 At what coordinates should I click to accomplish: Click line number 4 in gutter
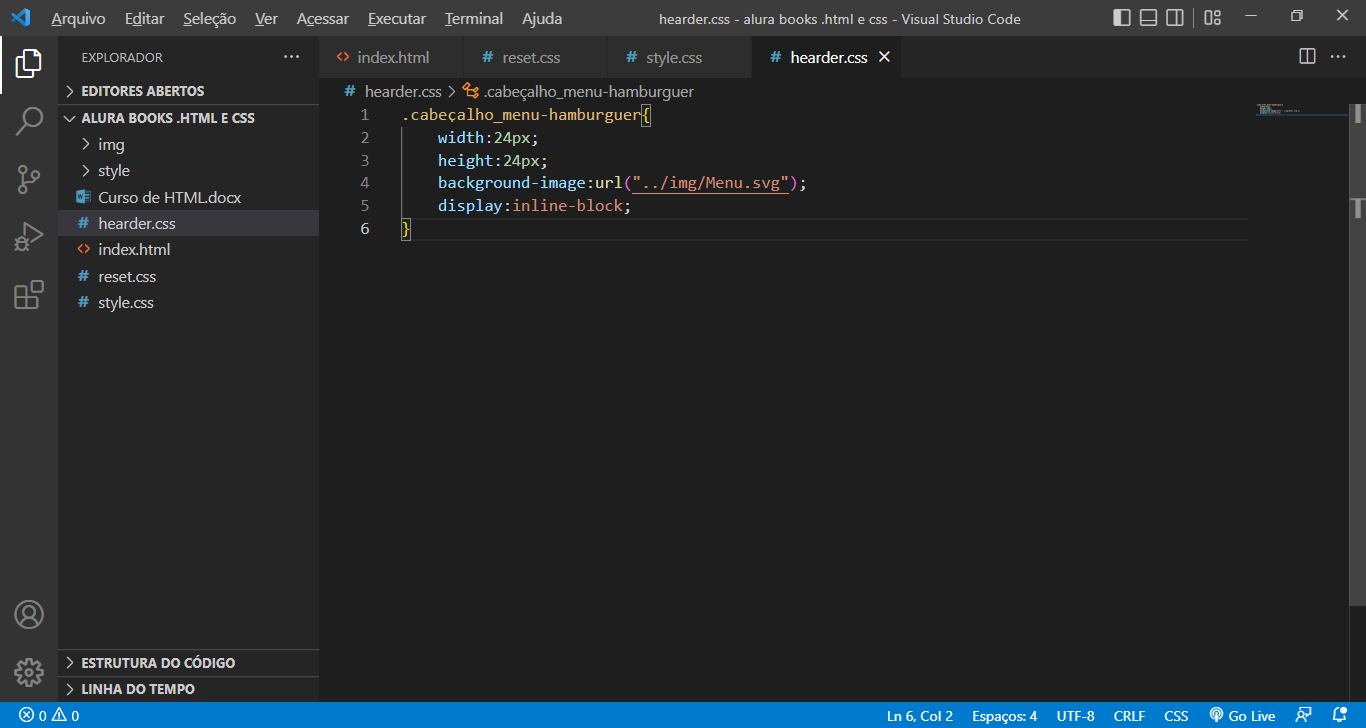pos(365,183)
